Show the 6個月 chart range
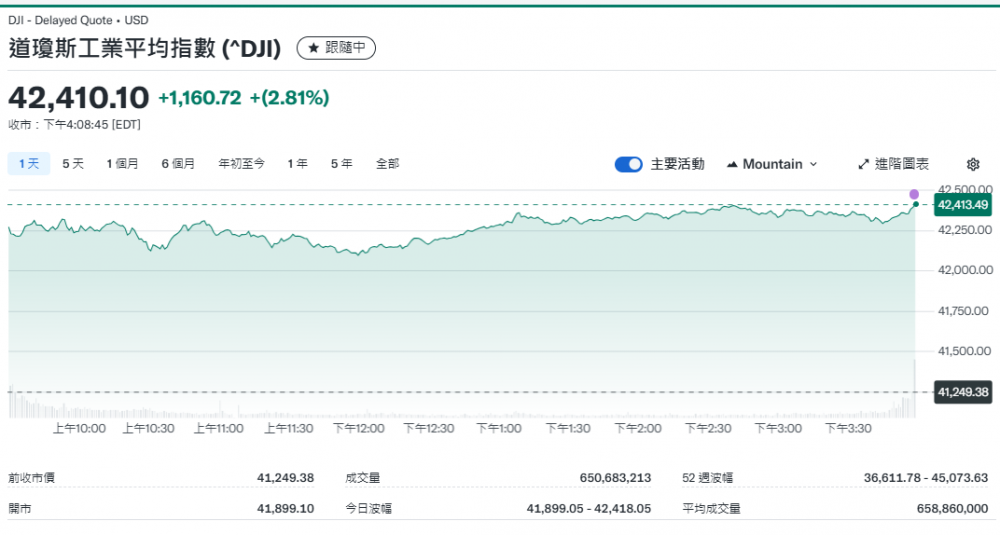 click(178, 163)
